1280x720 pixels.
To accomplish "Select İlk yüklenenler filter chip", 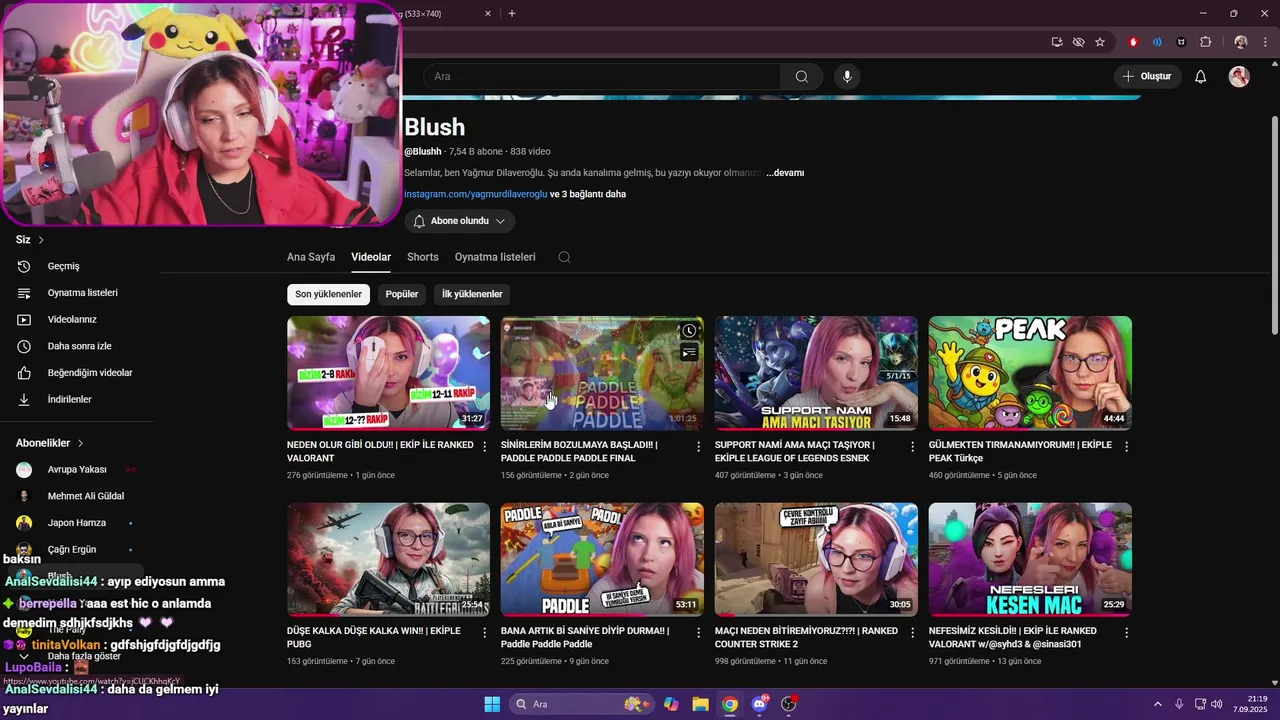I will pos(472,294).
